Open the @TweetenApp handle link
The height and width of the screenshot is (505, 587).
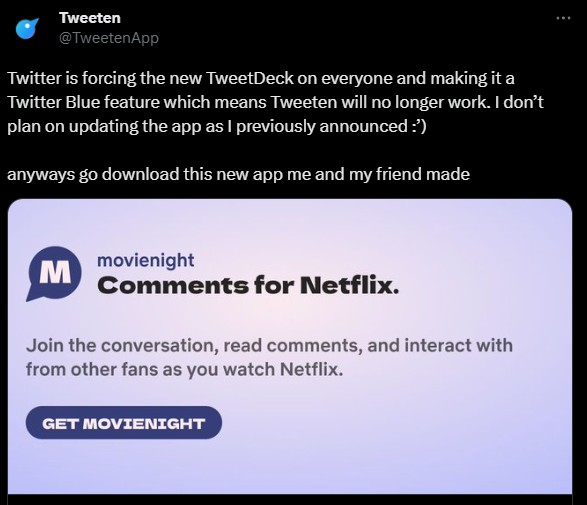tap(109, 38)
